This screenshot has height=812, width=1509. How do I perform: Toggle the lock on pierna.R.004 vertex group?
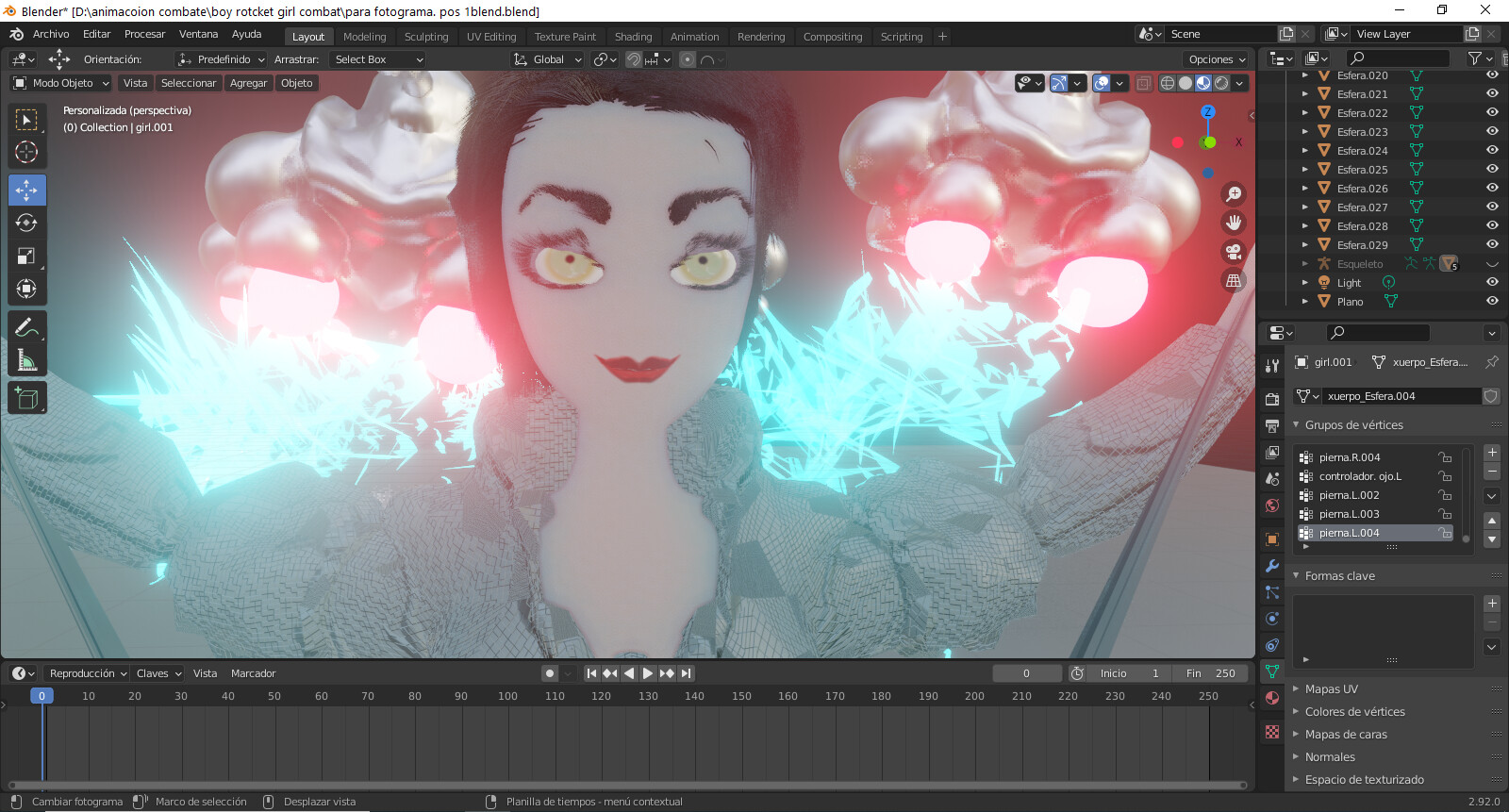(1445, 457)
